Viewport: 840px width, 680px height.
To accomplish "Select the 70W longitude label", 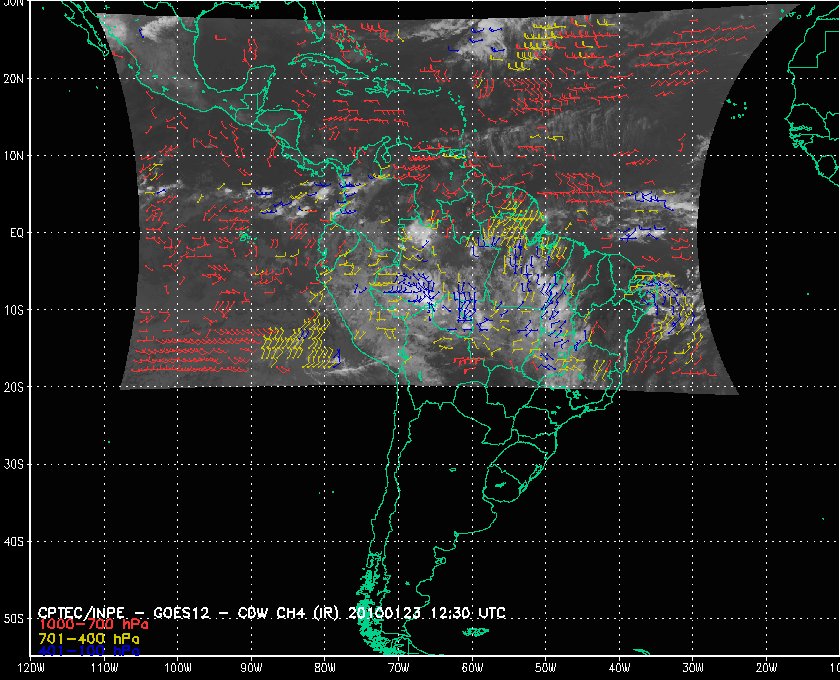I will click(399, 667).
